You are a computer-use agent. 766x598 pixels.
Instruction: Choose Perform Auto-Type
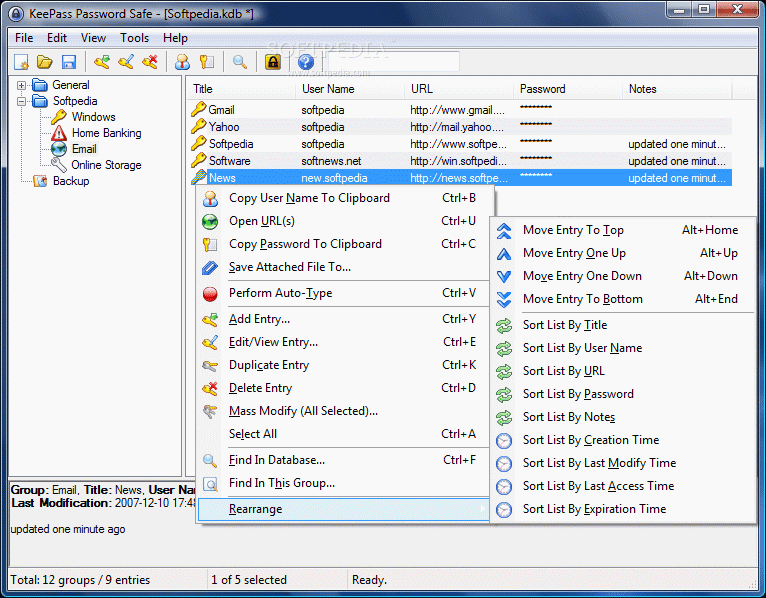click(344, 293)
